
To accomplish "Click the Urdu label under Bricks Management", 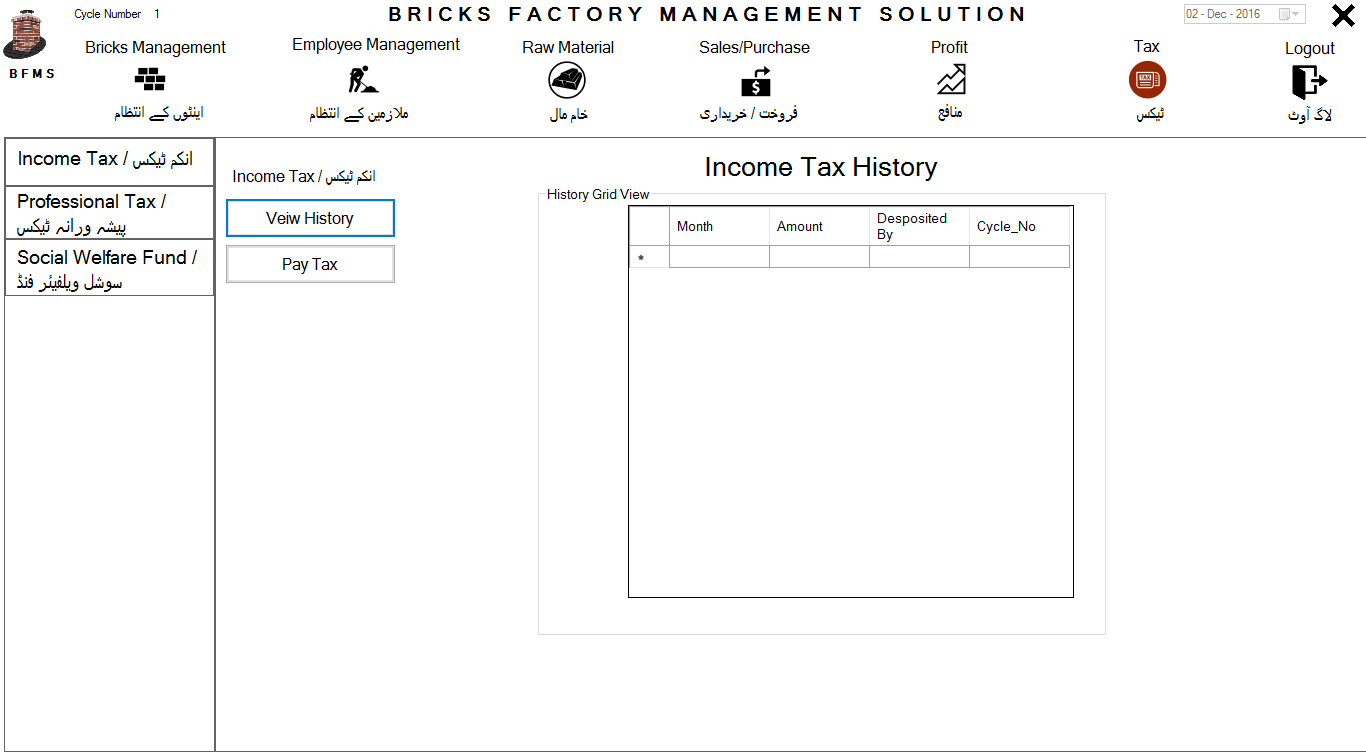I will tap(158, 113).
